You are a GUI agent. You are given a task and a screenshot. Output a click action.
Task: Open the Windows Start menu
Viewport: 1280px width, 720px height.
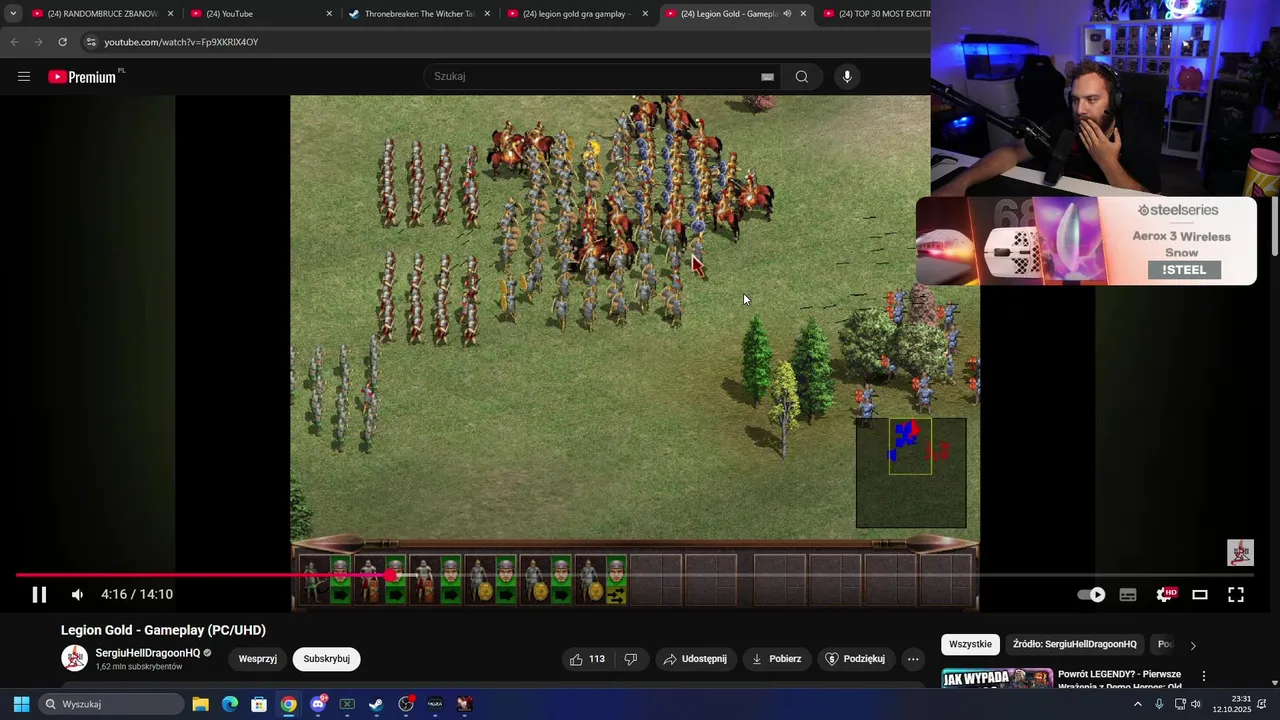(21, 704)
